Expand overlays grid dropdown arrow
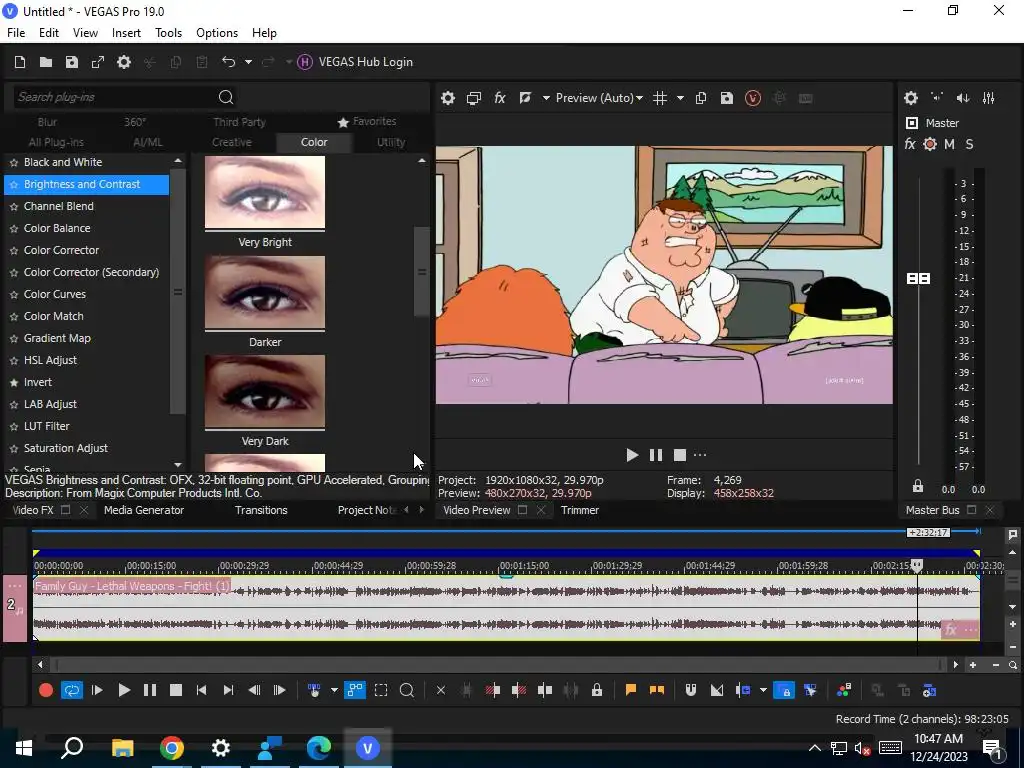 [x=680, y=98]
